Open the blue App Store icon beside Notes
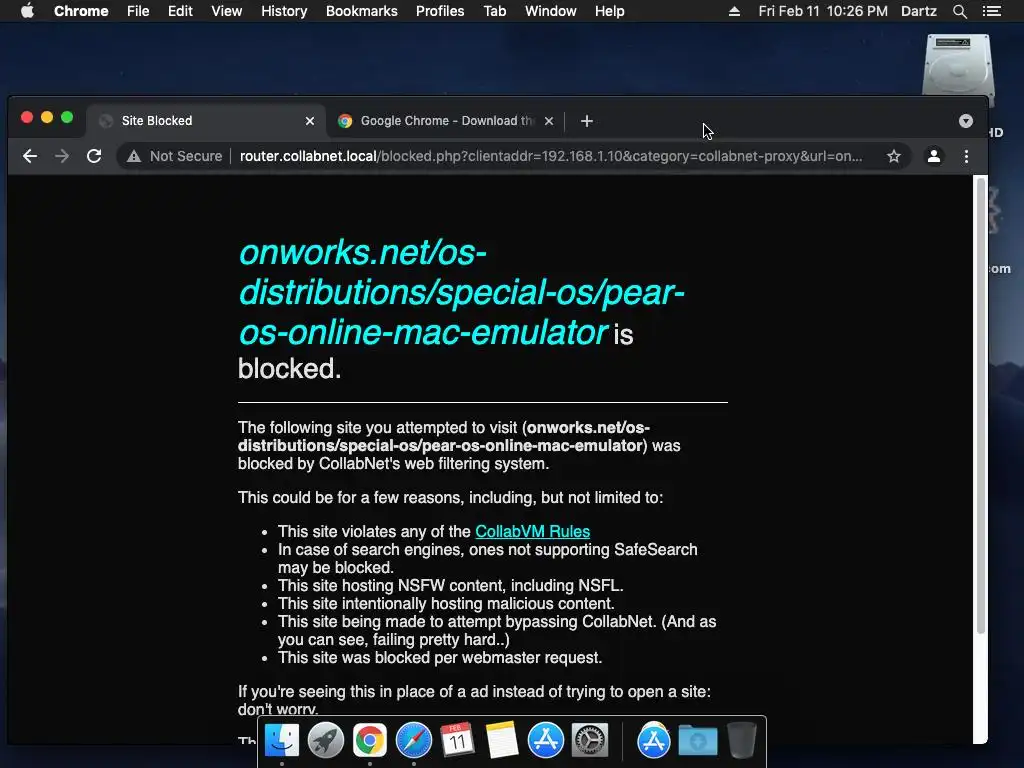Image resolution: width=1024 pixels, height=768 pixels. 545,741
